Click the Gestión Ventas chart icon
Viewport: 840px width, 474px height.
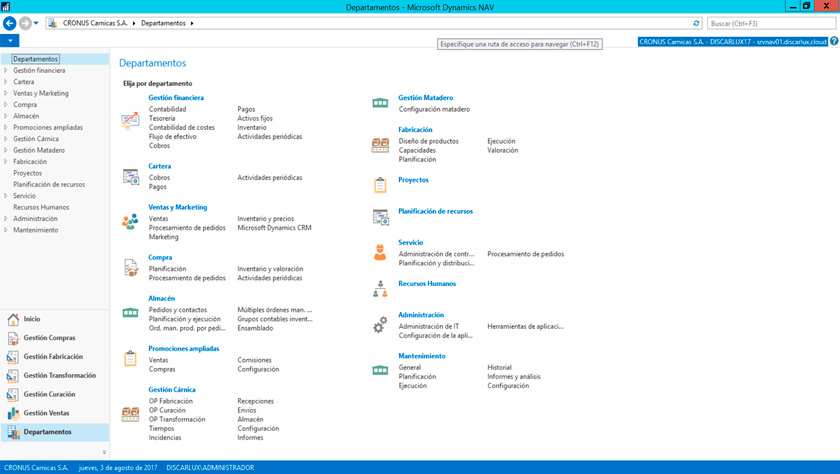click(13, 413)
